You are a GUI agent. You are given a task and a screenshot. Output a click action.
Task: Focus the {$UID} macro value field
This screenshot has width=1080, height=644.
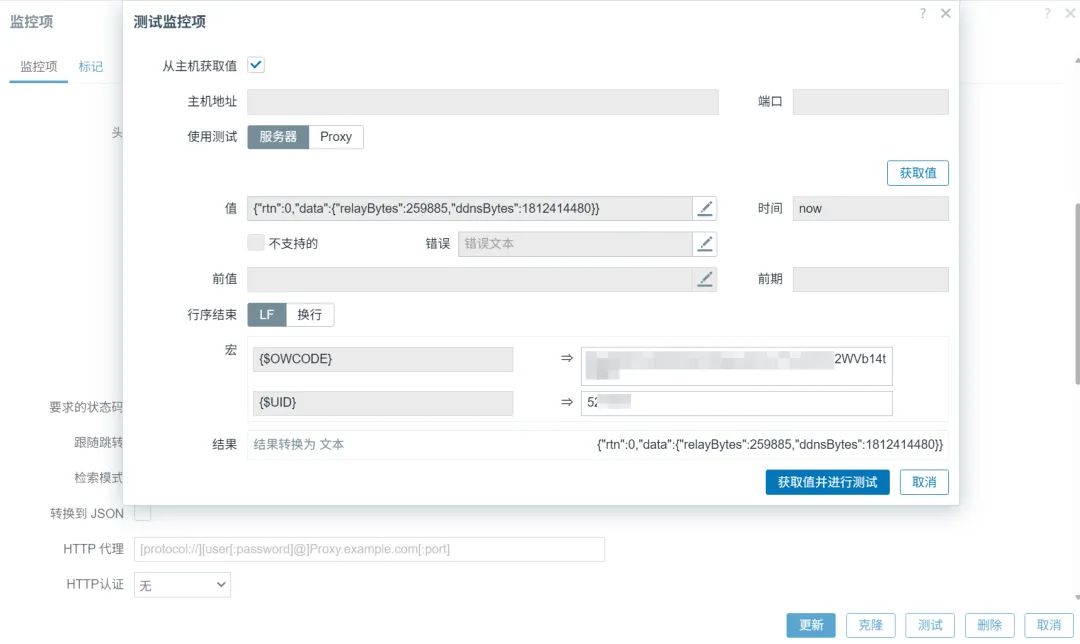[736, 403]
